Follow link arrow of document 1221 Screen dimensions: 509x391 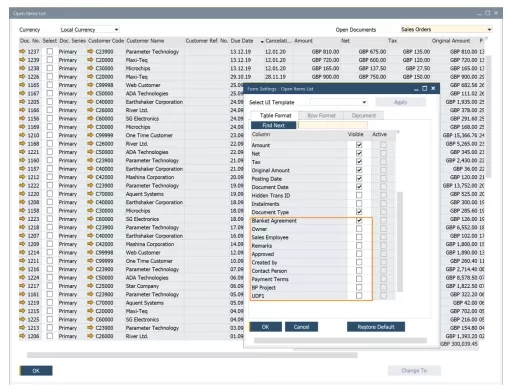pyautogui.click(x=22, y=152)
